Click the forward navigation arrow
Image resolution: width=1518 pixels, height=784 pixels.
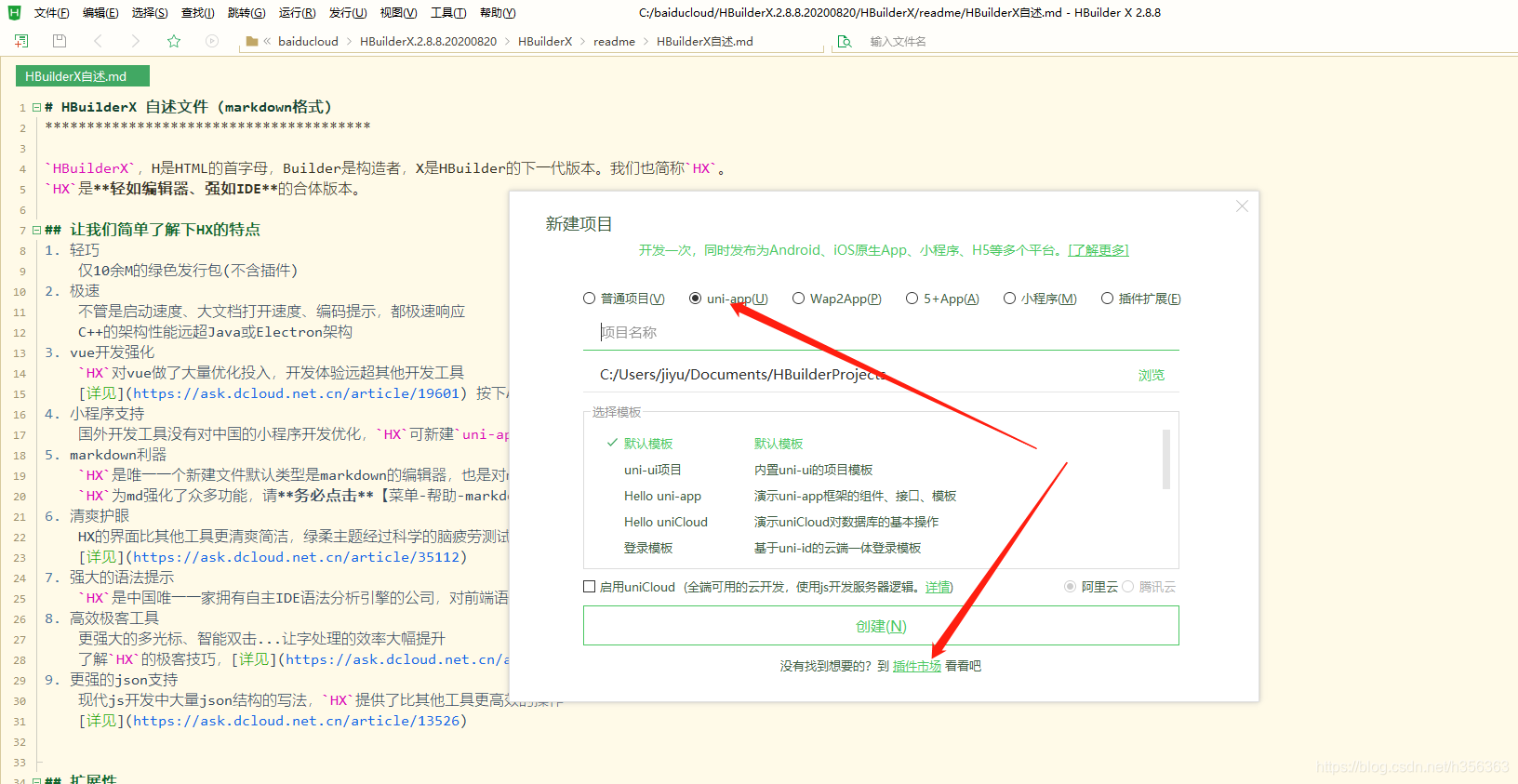point(136,41)
